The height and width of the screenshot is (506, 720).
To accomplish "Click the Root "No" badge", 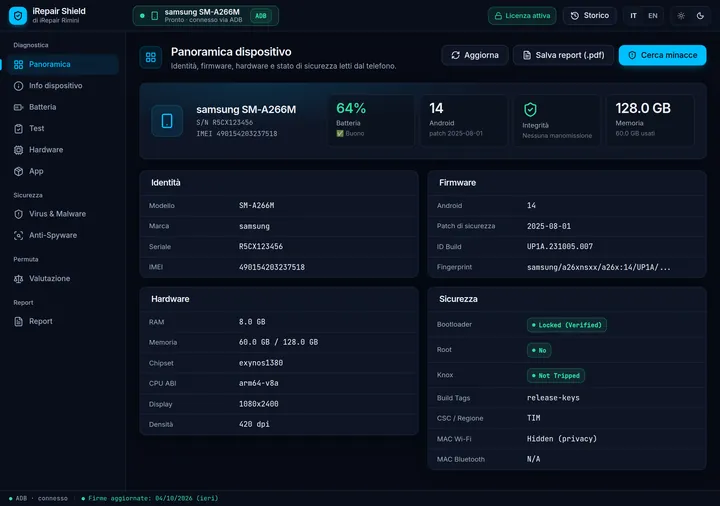I will pos(539,350).
